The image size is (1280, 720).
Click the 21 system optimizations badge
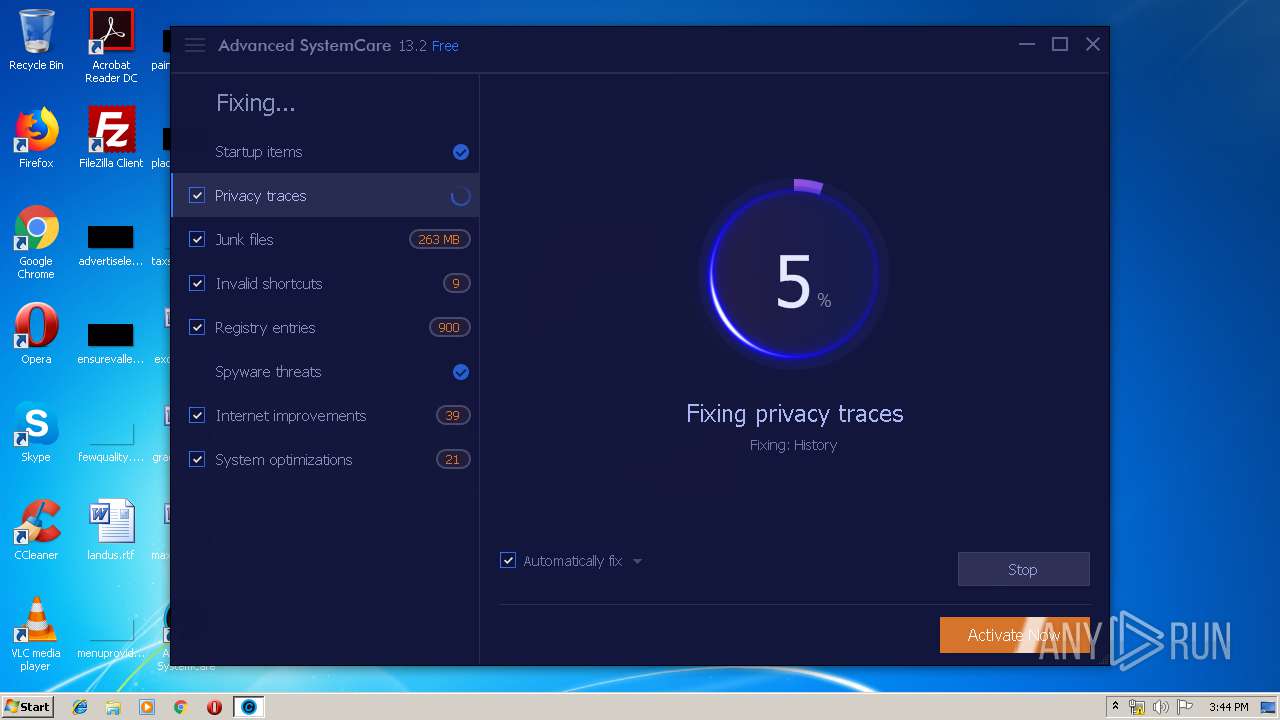[x=453, y=460]
